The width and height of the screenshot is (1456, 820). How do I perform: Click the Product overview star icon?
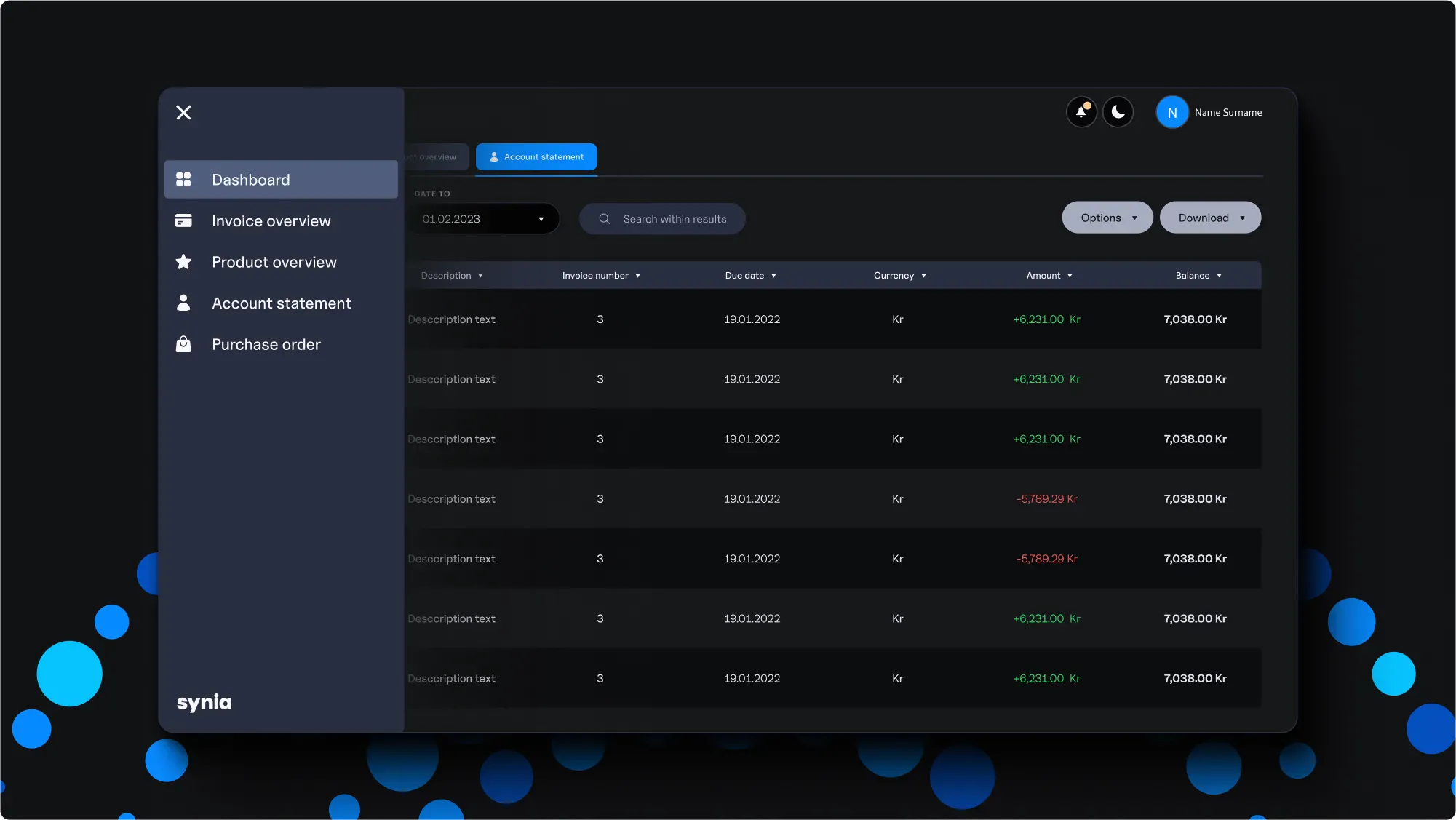[x=183, y=262]
